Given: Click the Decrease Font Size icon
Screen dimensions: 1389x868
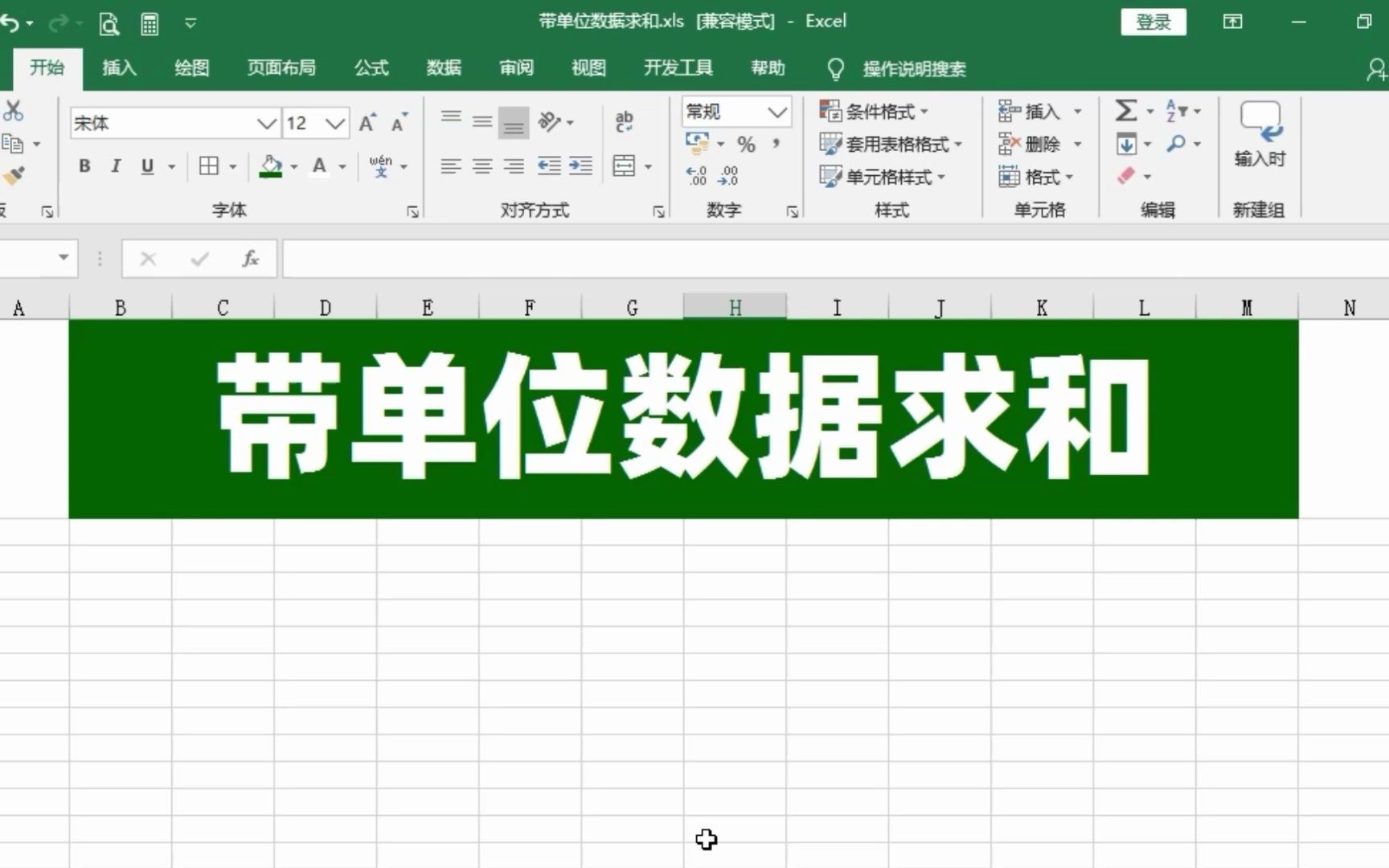Looking at the screenshot, I should 399,122.
